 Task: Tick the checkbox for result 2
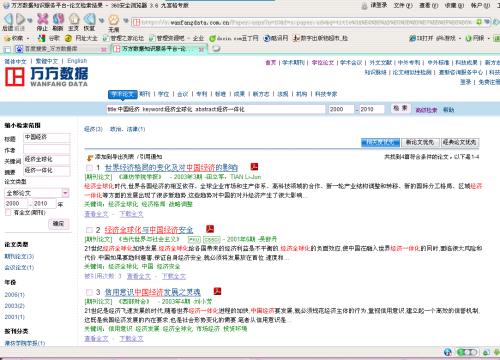tap(89, 230)
